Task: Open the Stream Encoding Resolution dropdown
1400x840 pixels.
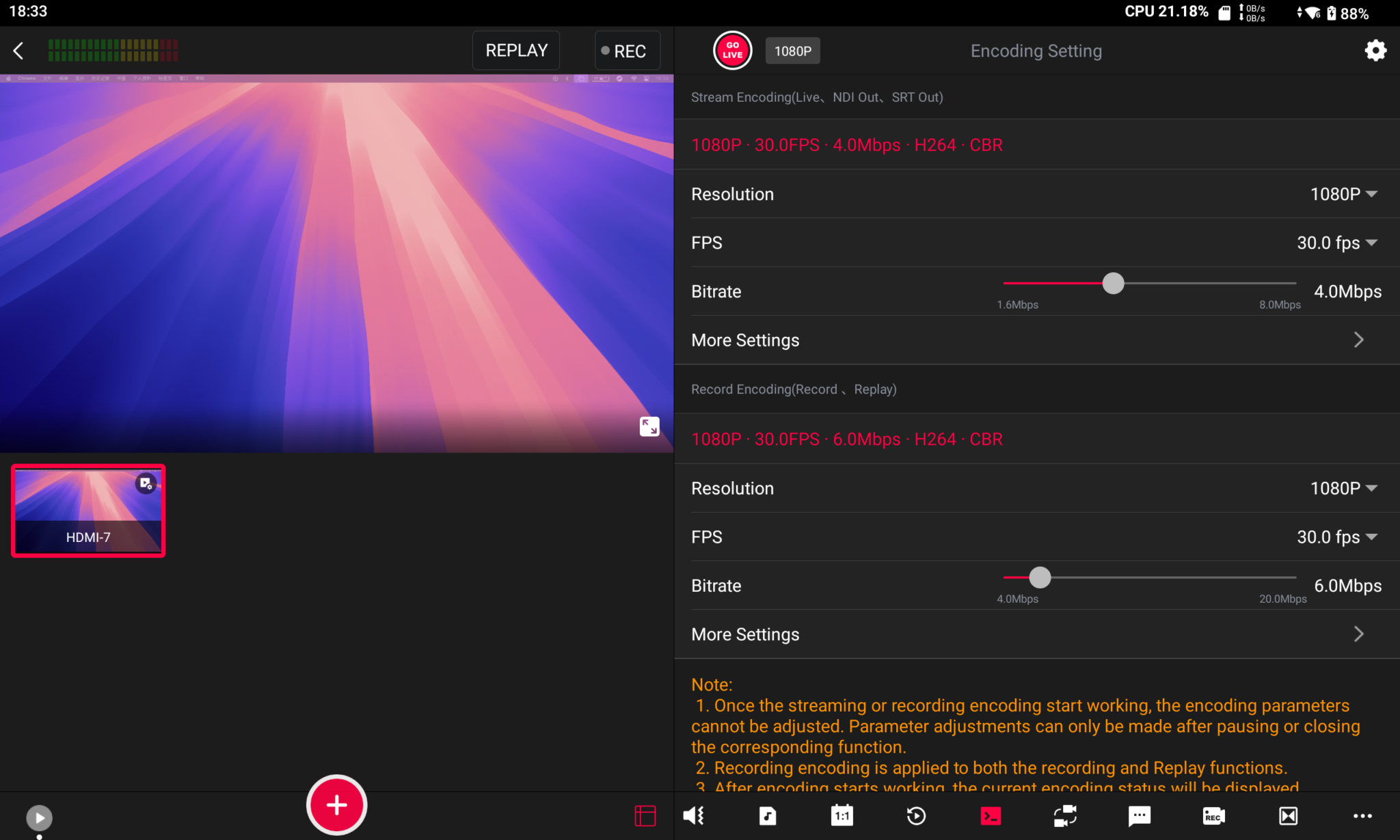Action: click(x=1342, y=194)
